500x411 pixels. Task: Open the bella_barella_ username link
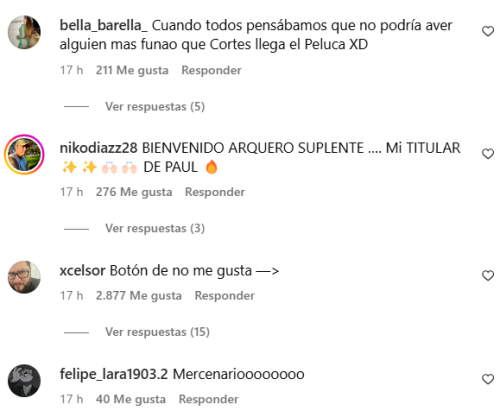point(103,26)
